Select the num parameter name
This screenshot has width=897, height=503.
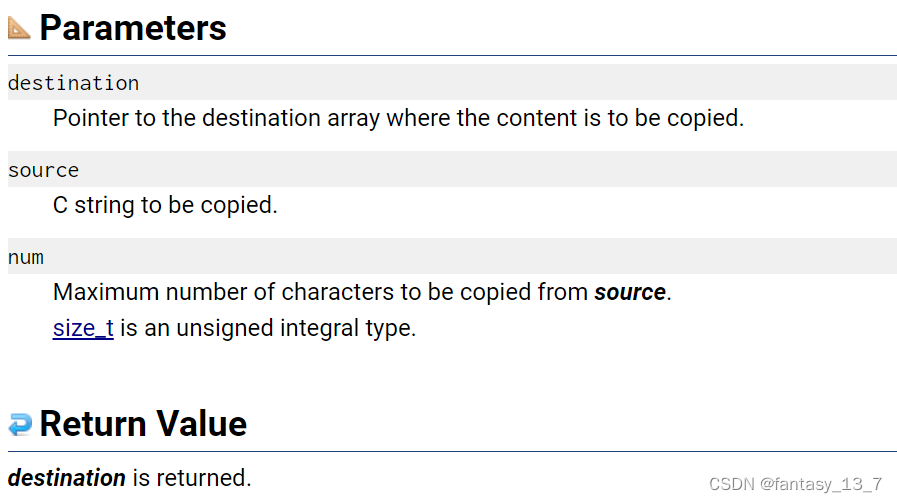click(26, 258)
